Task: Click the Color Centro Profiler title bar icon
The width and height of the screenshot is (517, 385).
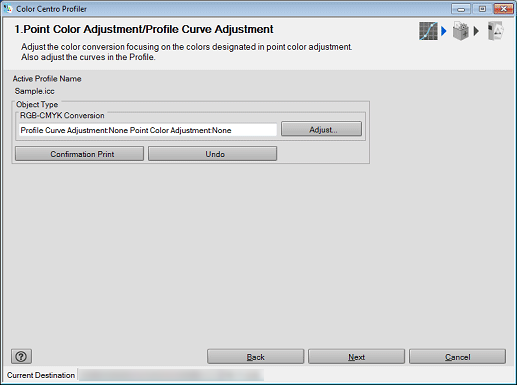Action: tap(8, 9)
